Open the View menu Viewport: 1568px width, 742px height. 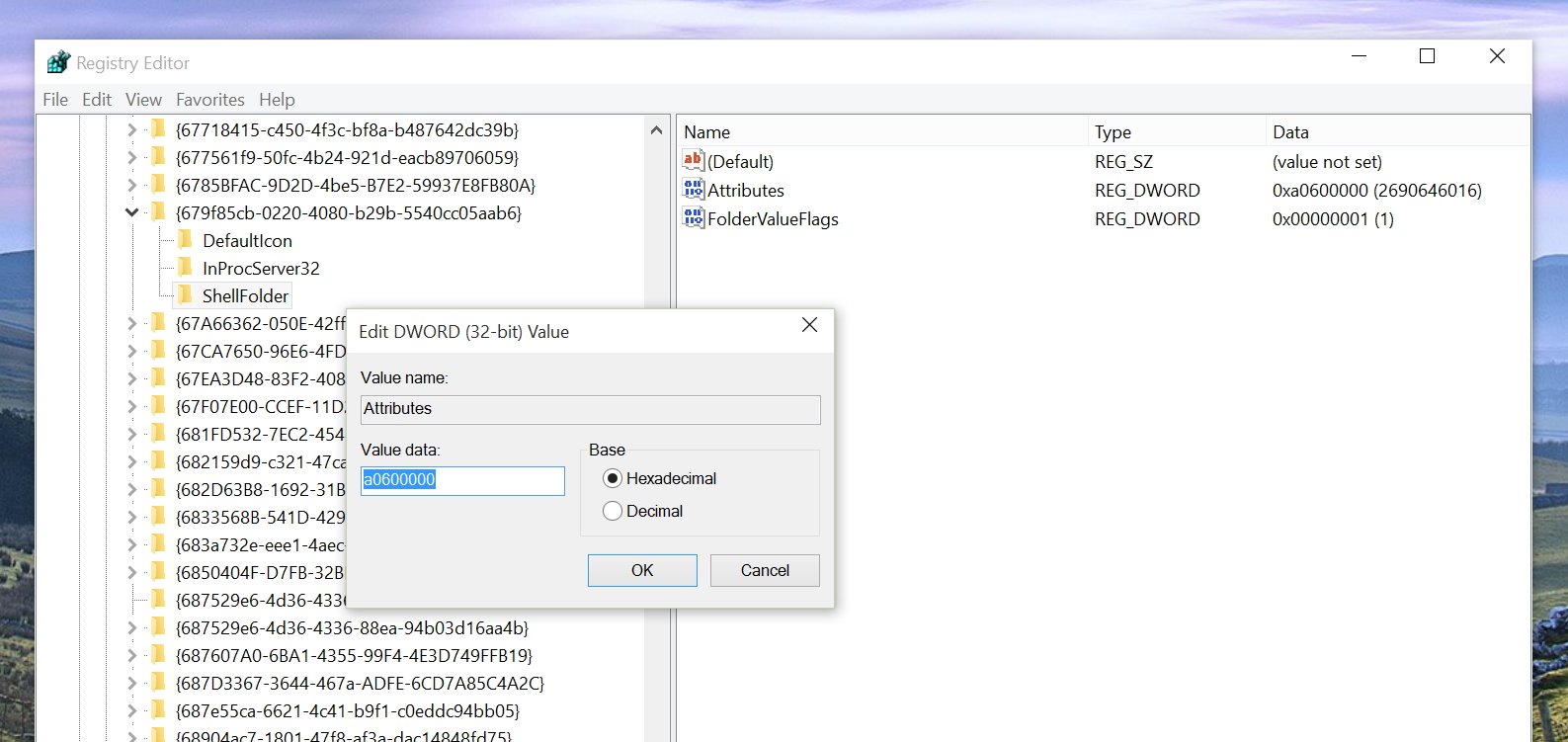click(143, 100)
